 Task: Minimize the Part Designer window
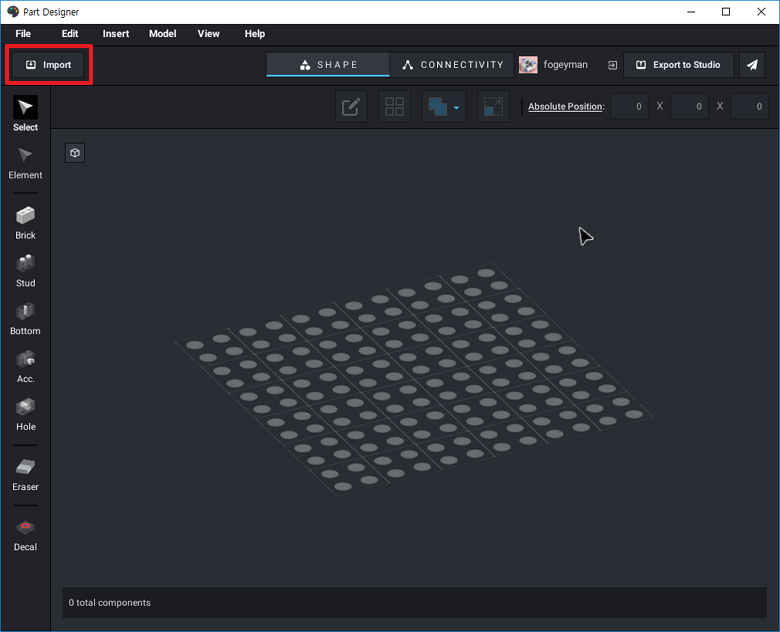691,12
